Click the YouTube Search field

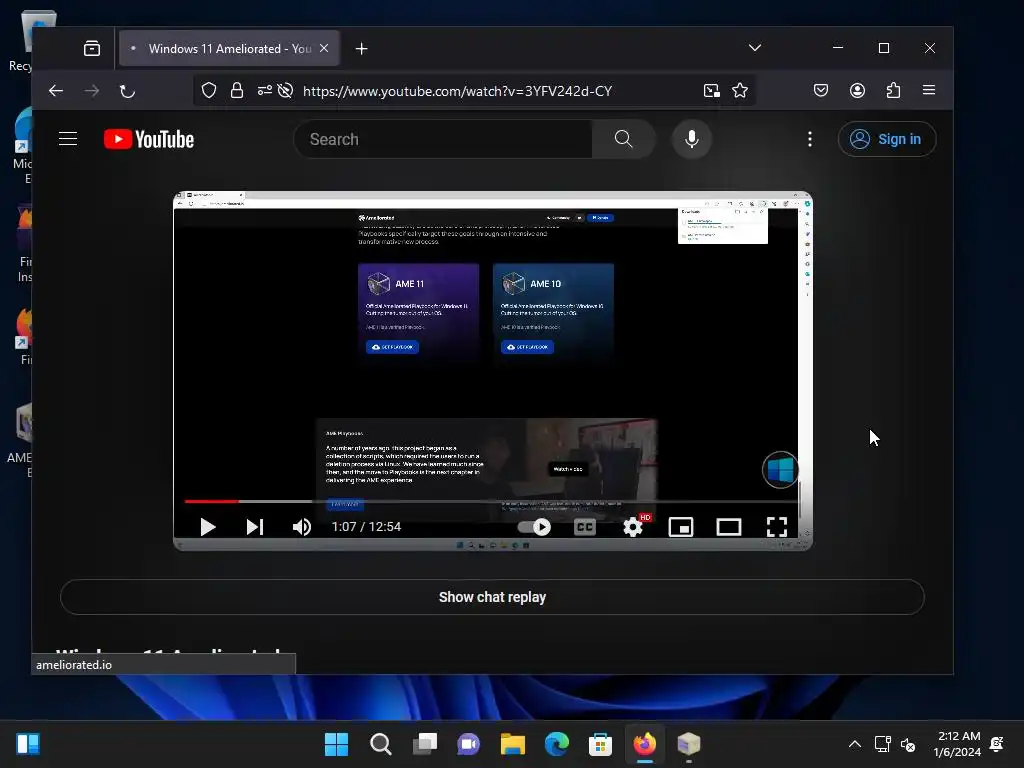443,139
